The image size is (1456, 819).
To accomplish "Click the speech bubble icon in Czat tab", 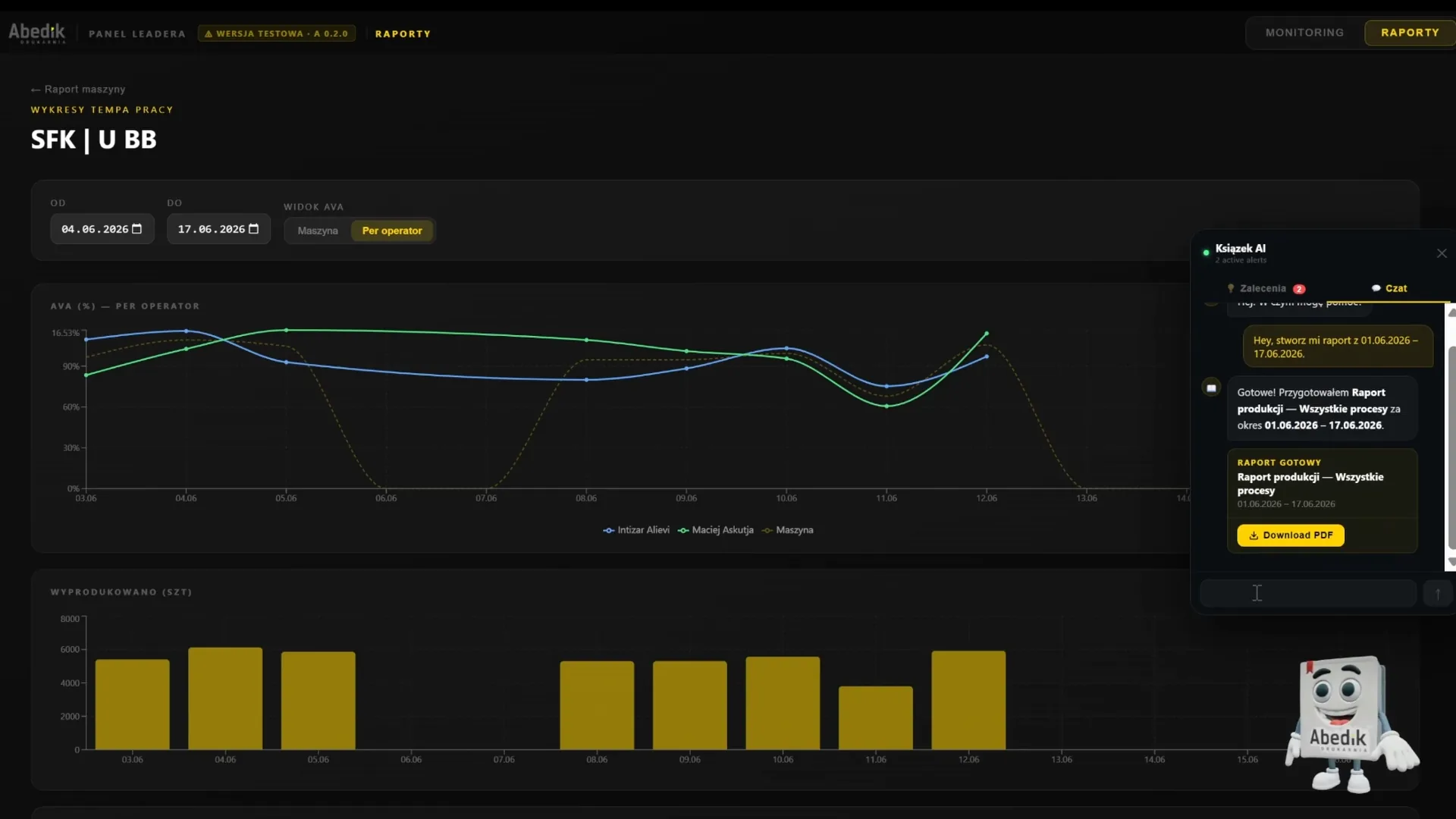I will click(x=1376, y=288).
